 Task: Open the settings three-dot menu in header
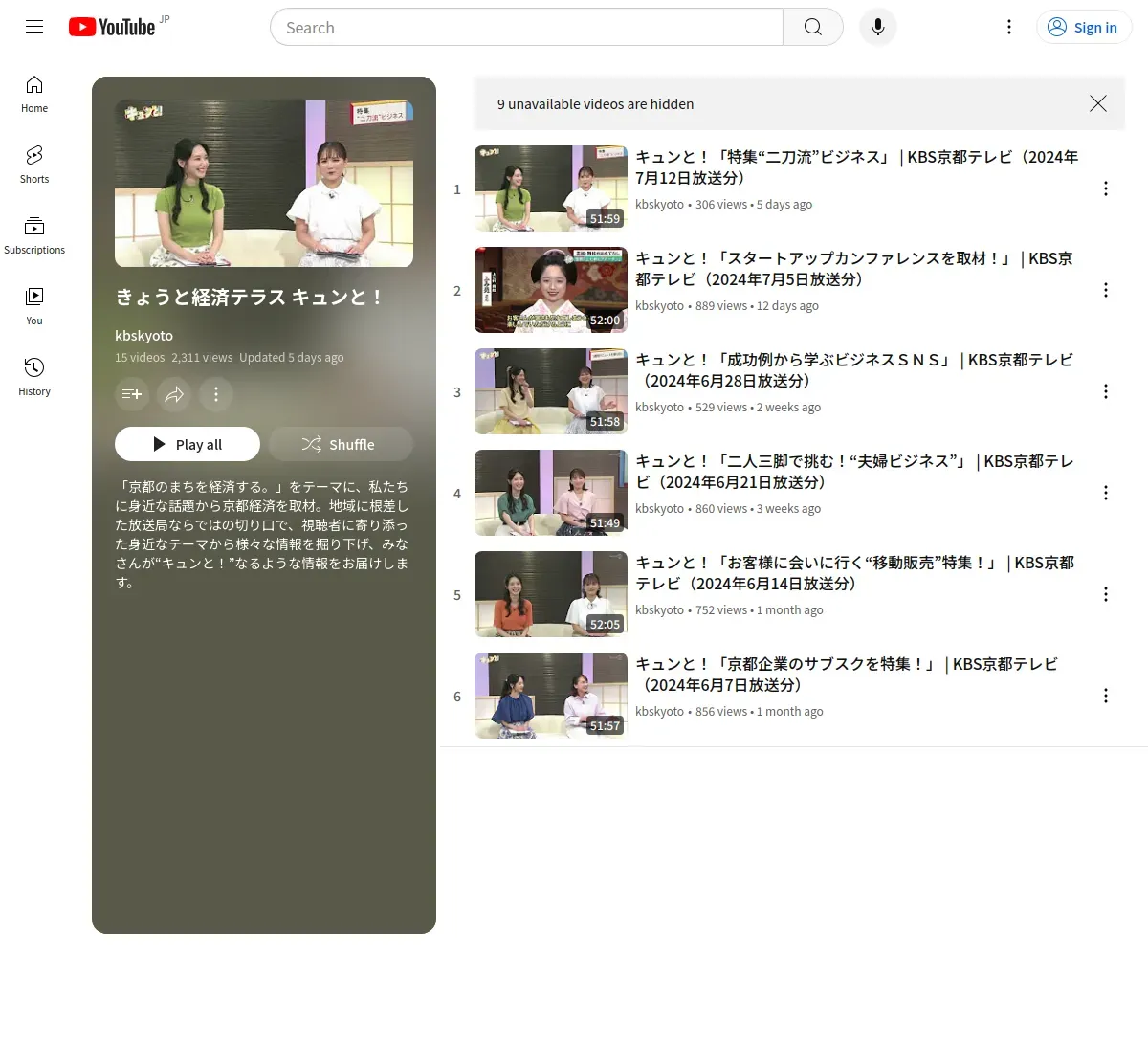[x=1008, y=27]
